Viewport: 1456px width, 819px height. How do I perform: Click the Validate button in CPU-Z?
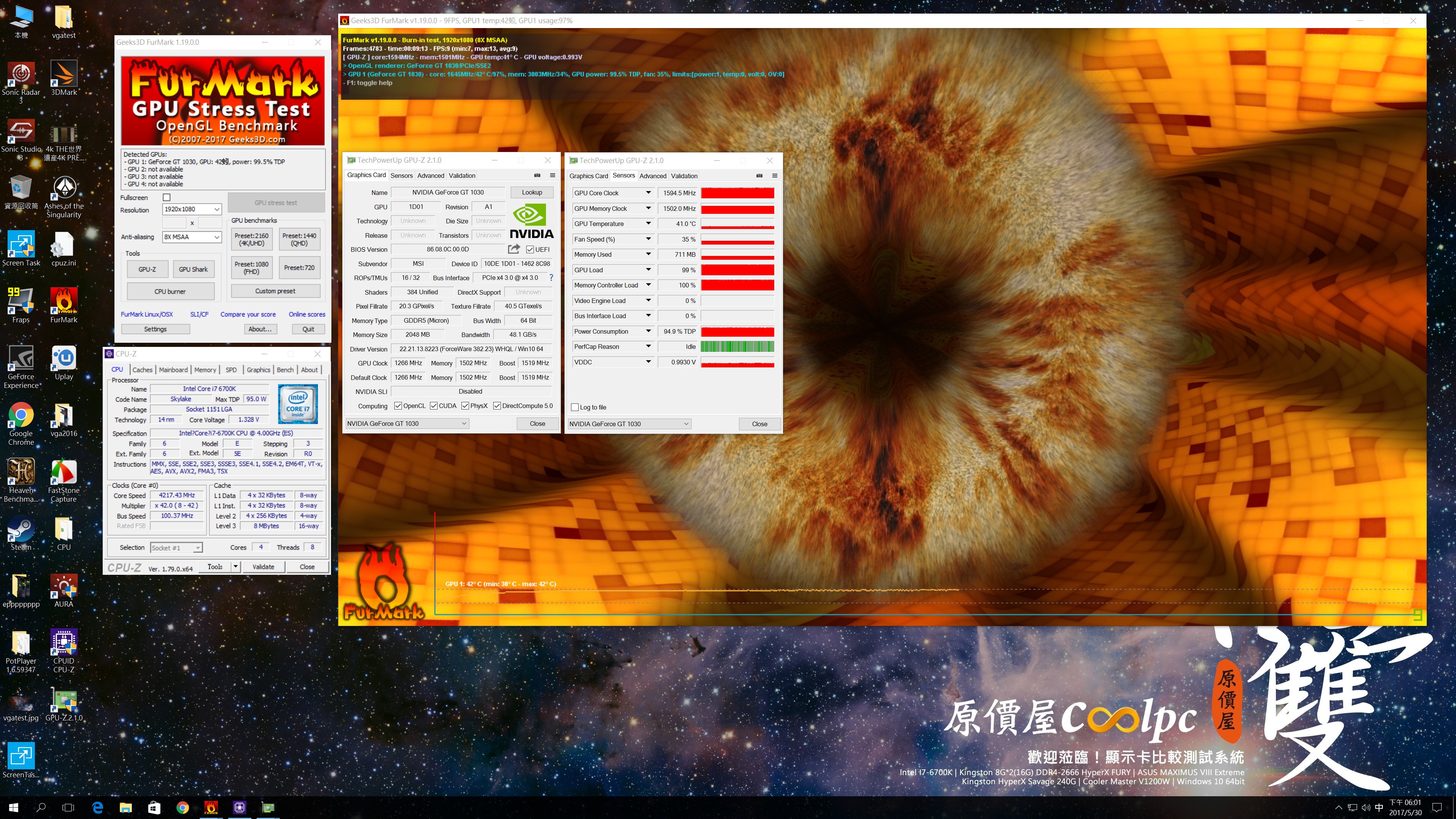[264, 567]
